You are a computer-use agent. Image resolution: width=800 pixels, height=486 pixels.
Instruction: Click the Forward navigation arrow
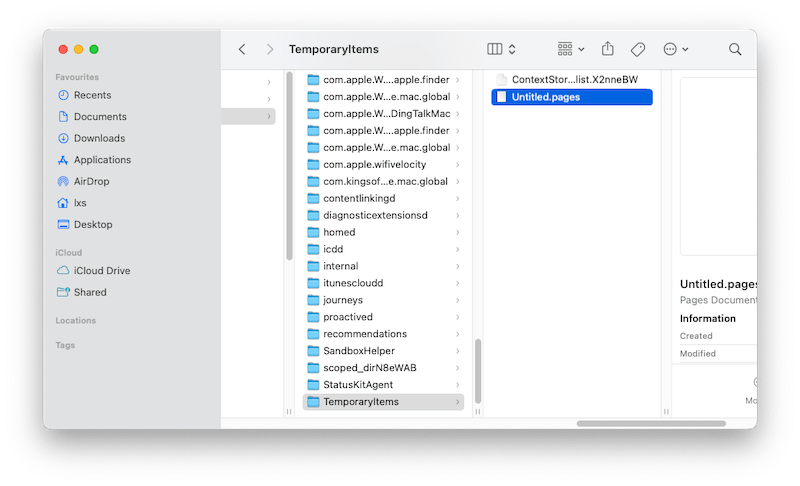[270, 49]
